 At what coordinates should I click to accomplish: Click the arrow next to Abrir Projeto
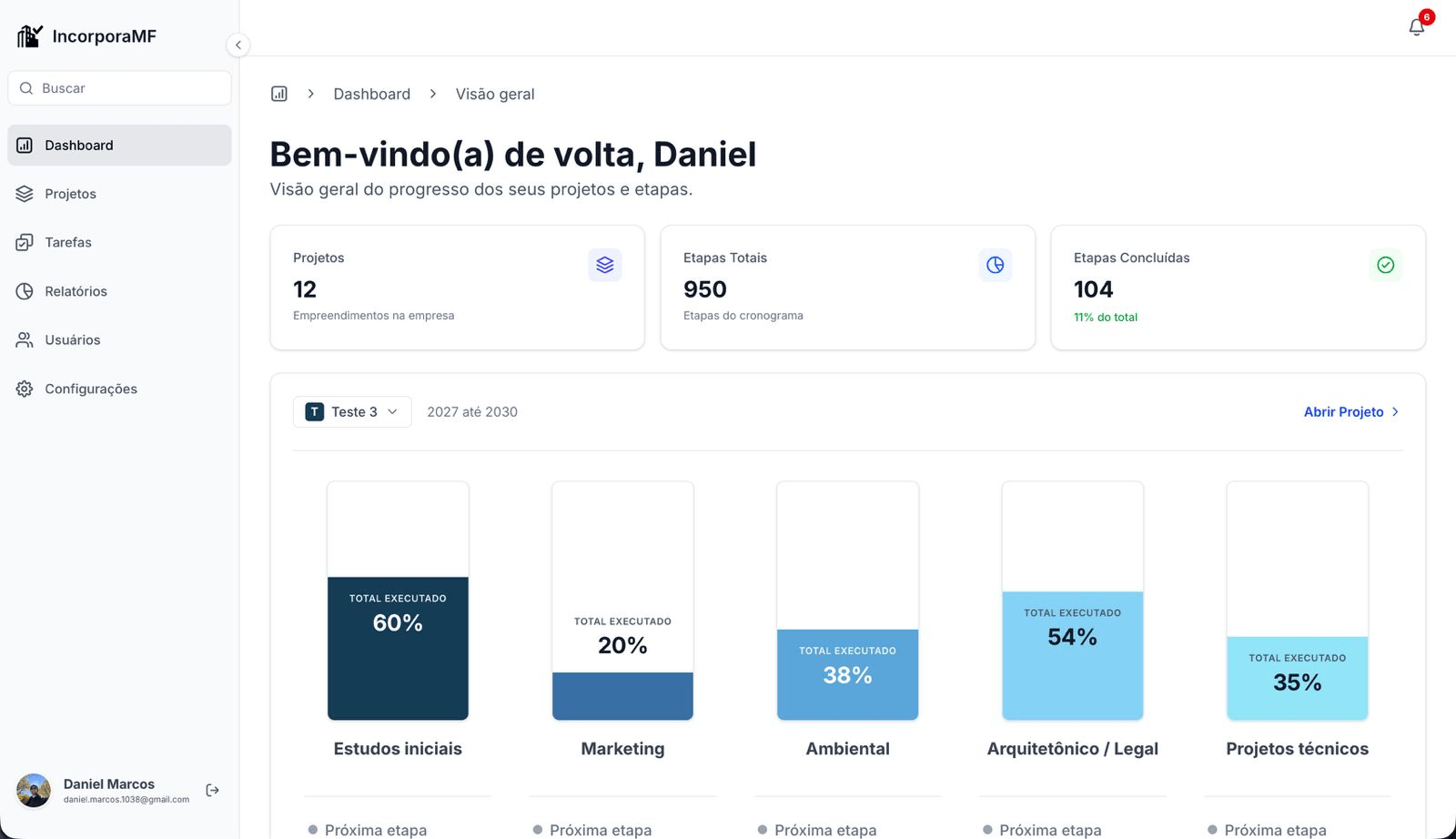pos(1395,412)
